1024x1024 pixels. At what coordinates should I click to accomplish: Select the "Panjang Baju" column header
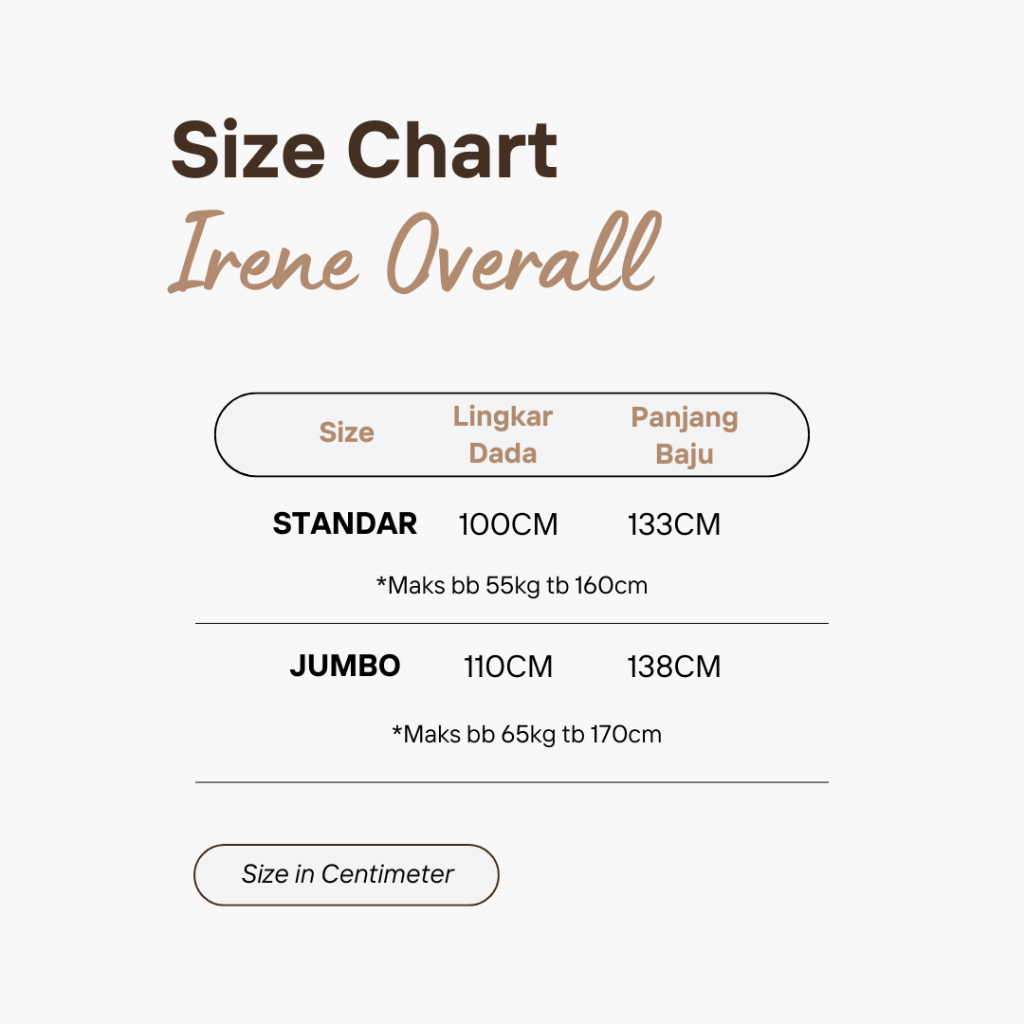pos(684,435)
